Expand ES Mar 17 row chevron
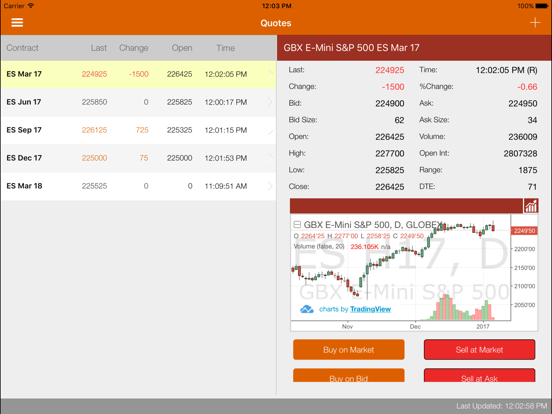The width and height of the screenshot is (552, 414). pyautogui.click(x=270, y=74)
